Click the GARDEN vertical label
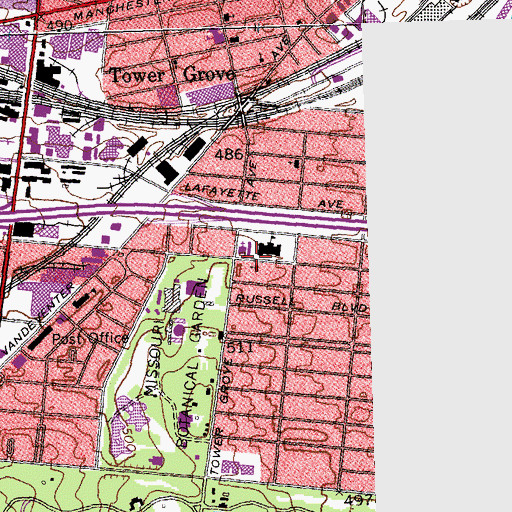 point(199,310)
